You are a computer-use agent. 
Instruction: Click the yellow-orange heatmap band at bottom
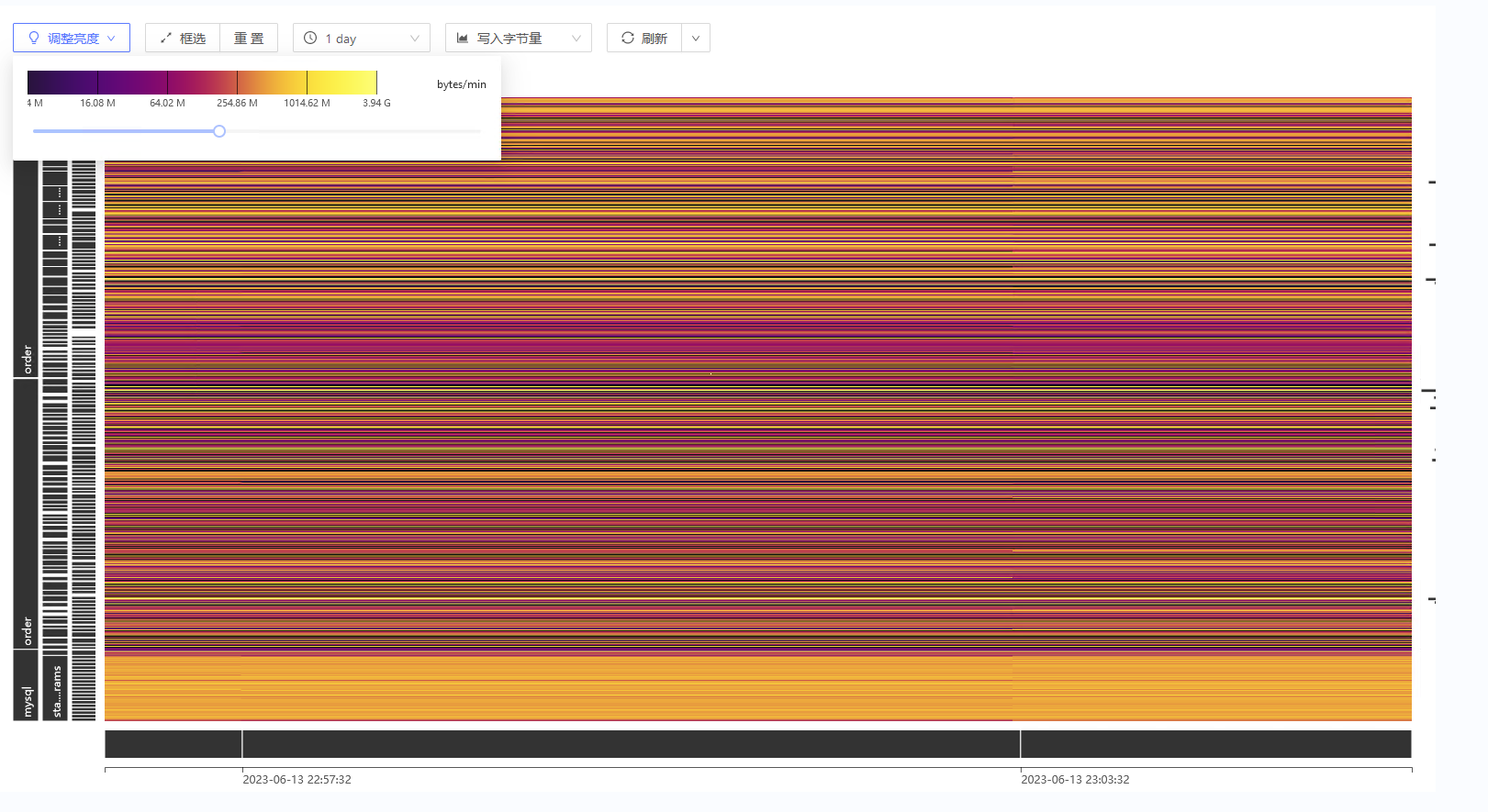coord(758,689)
